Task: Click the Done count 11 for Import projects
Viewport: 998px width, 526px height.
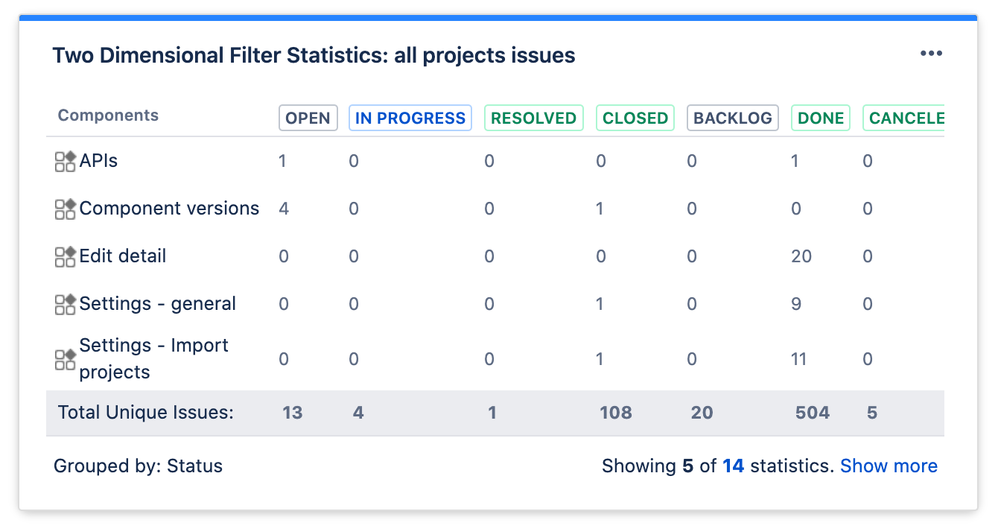Action: point(799,359)
